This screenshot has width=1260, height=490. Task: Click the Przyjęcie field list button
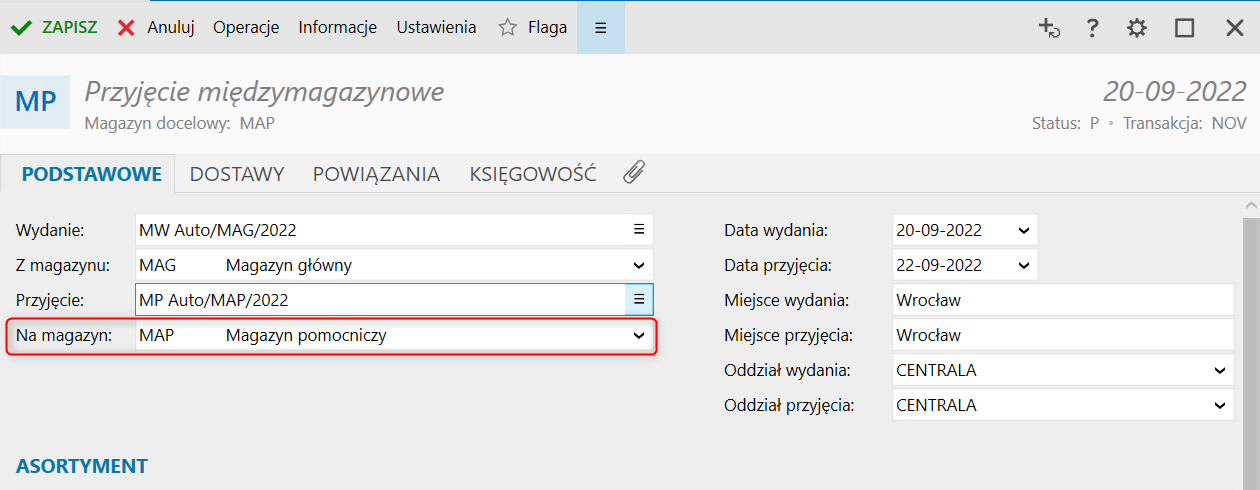click(639, 299)
